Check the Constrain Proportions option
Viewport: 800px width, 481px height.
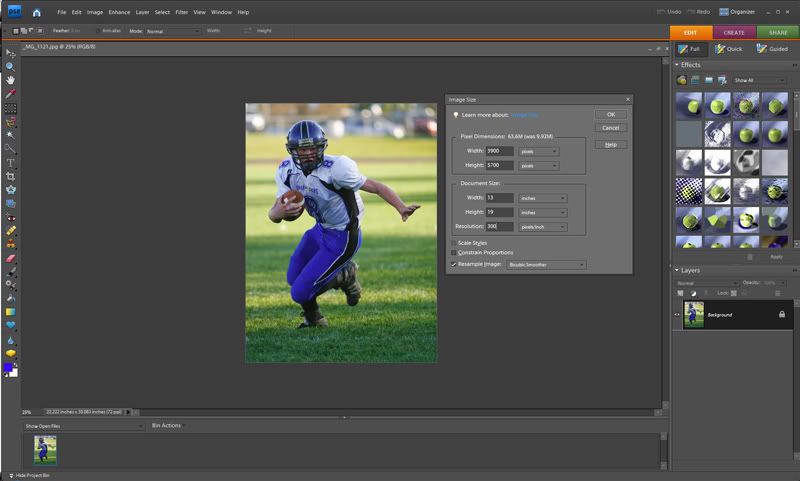[x=453, y=253]
